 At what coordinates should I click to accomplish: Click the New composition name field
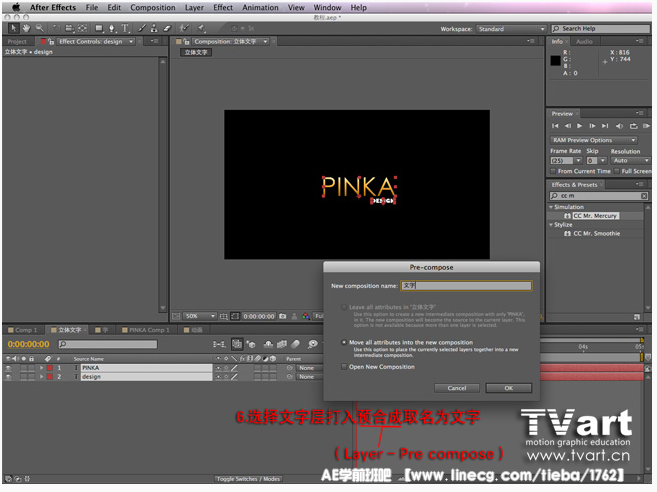coord(466,286)
